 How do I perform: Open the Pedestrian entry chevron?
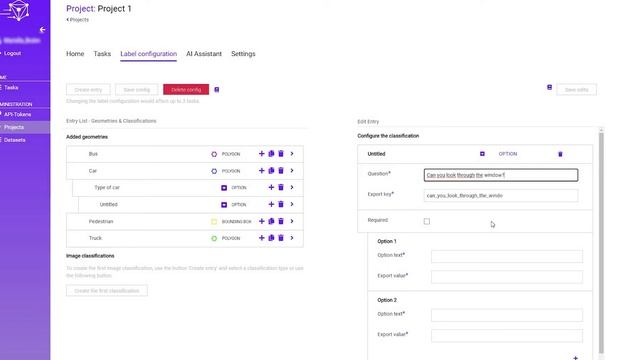point(292,221)
